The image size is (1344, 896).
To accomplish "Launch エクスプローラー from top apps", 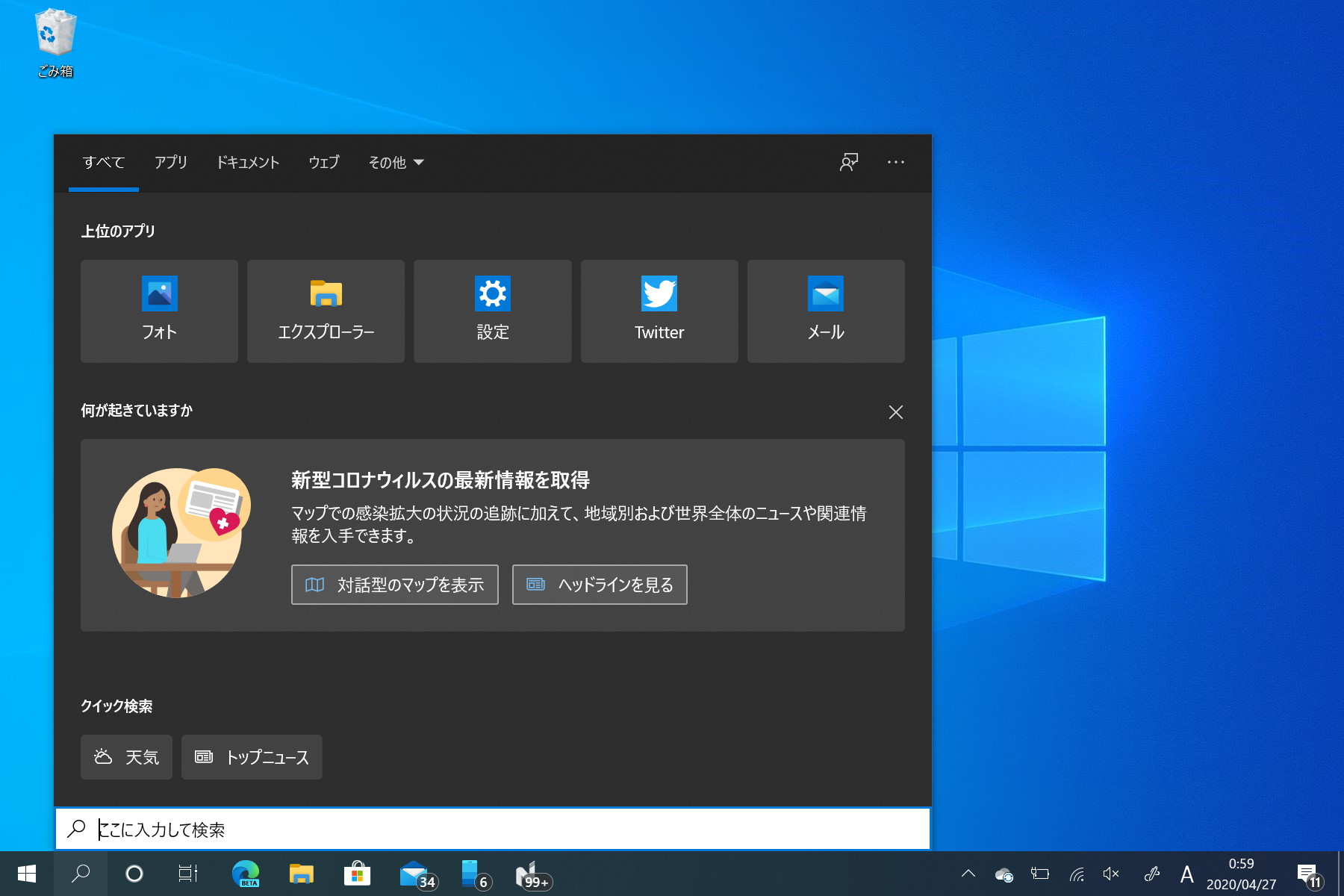I will pos(325,311).
